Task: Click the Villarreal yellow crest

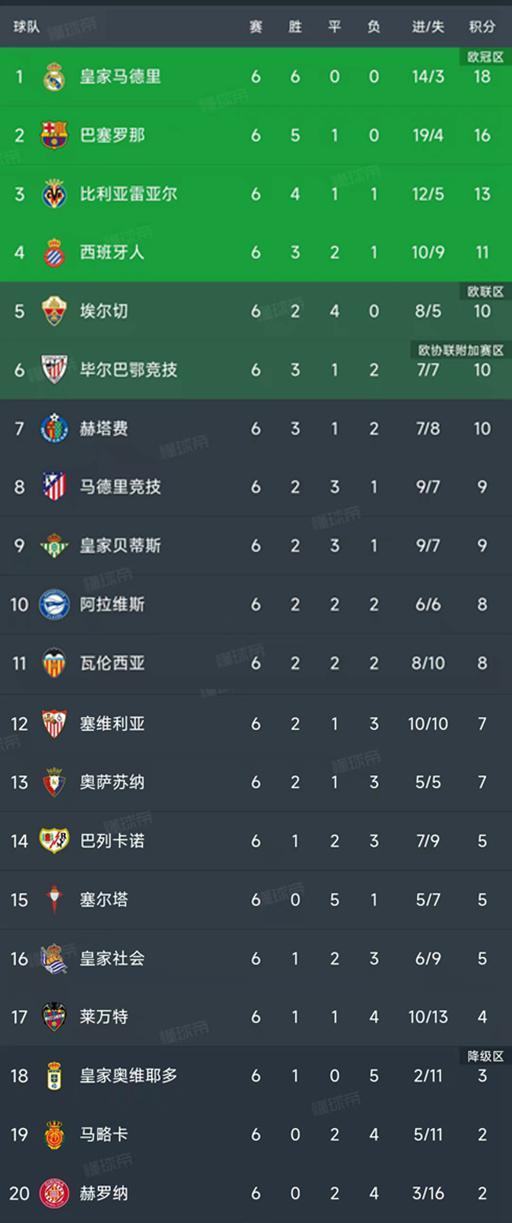Action: point(54,194)
